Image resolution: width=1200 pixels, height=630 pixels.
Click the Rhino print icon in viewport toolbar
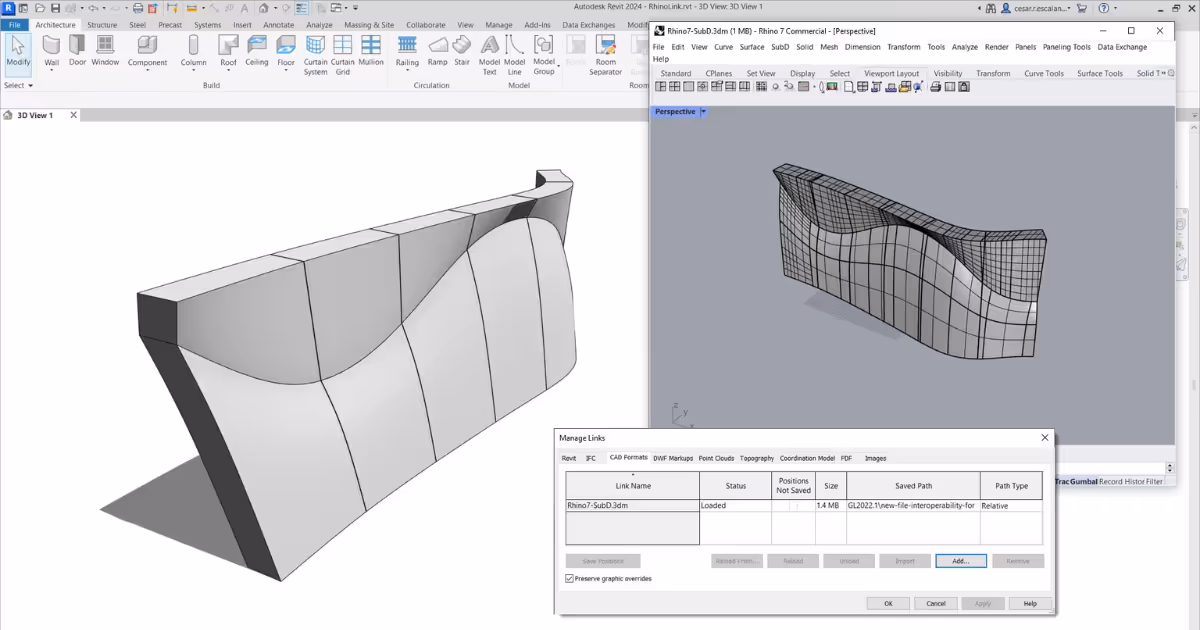[935, 87]
